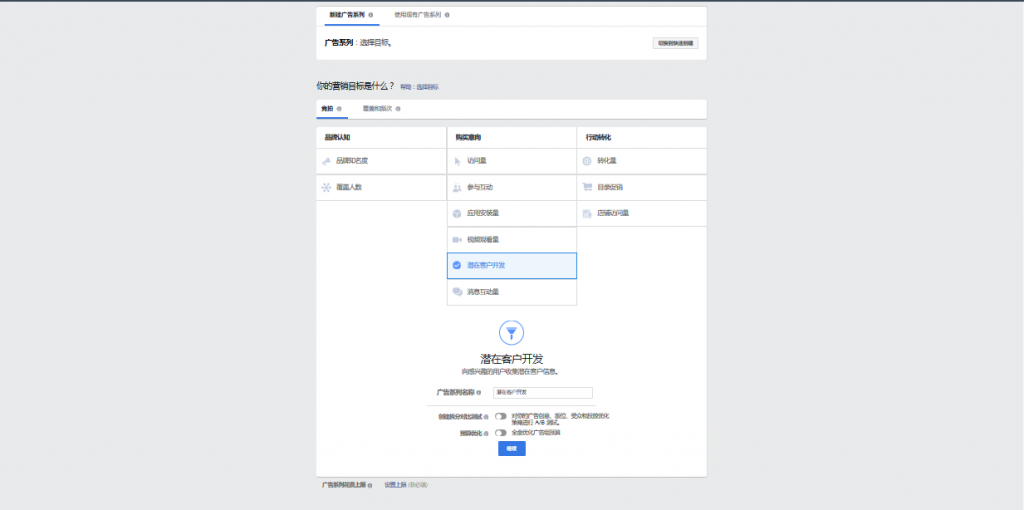Viewport: 1024px width, 510px height.
Task: Open info icon beside 广告系列花费上限
Action: click(x=370, y=485)
